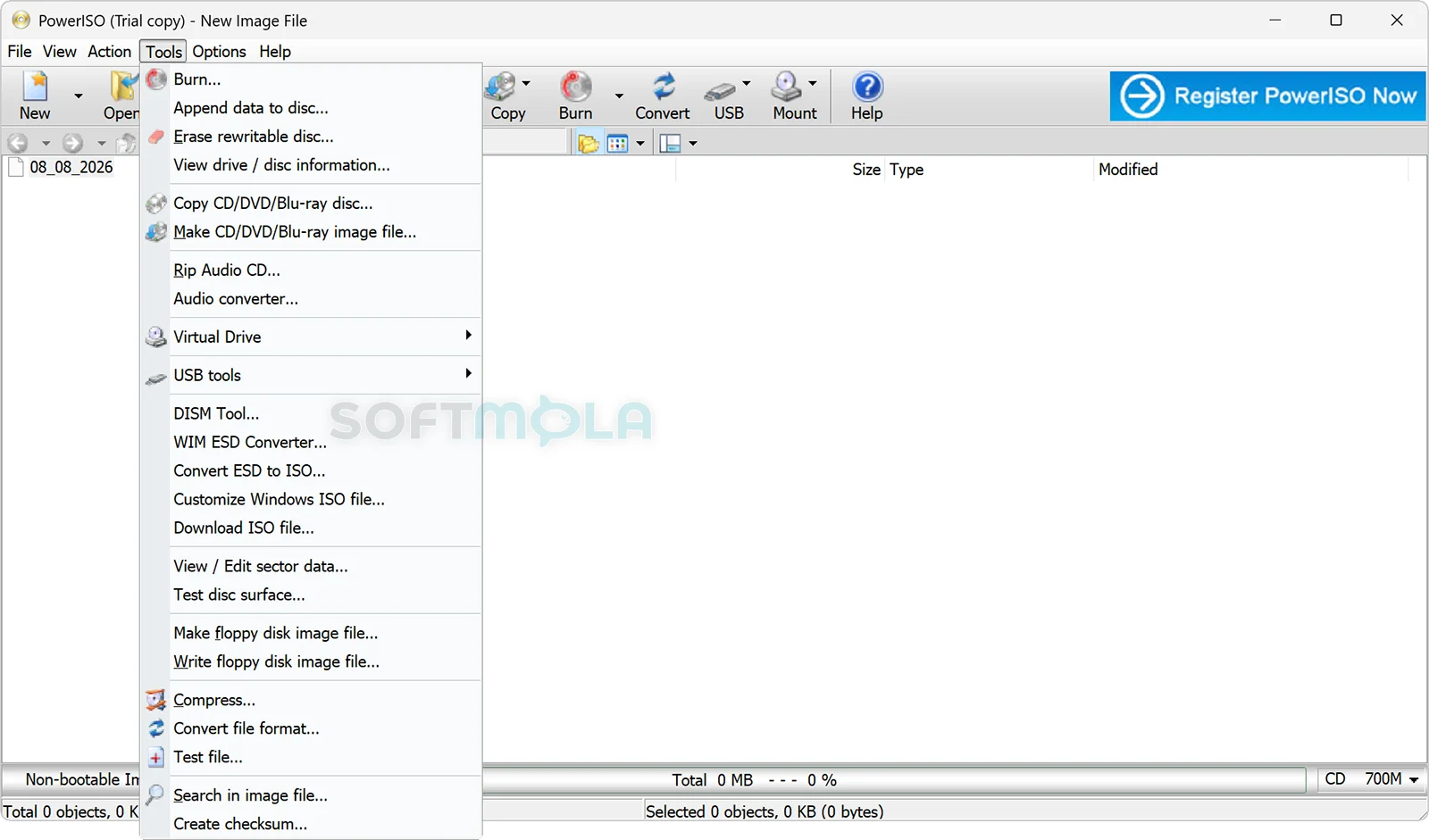Expand the New button dropdown arrow

tap(79, 96)
